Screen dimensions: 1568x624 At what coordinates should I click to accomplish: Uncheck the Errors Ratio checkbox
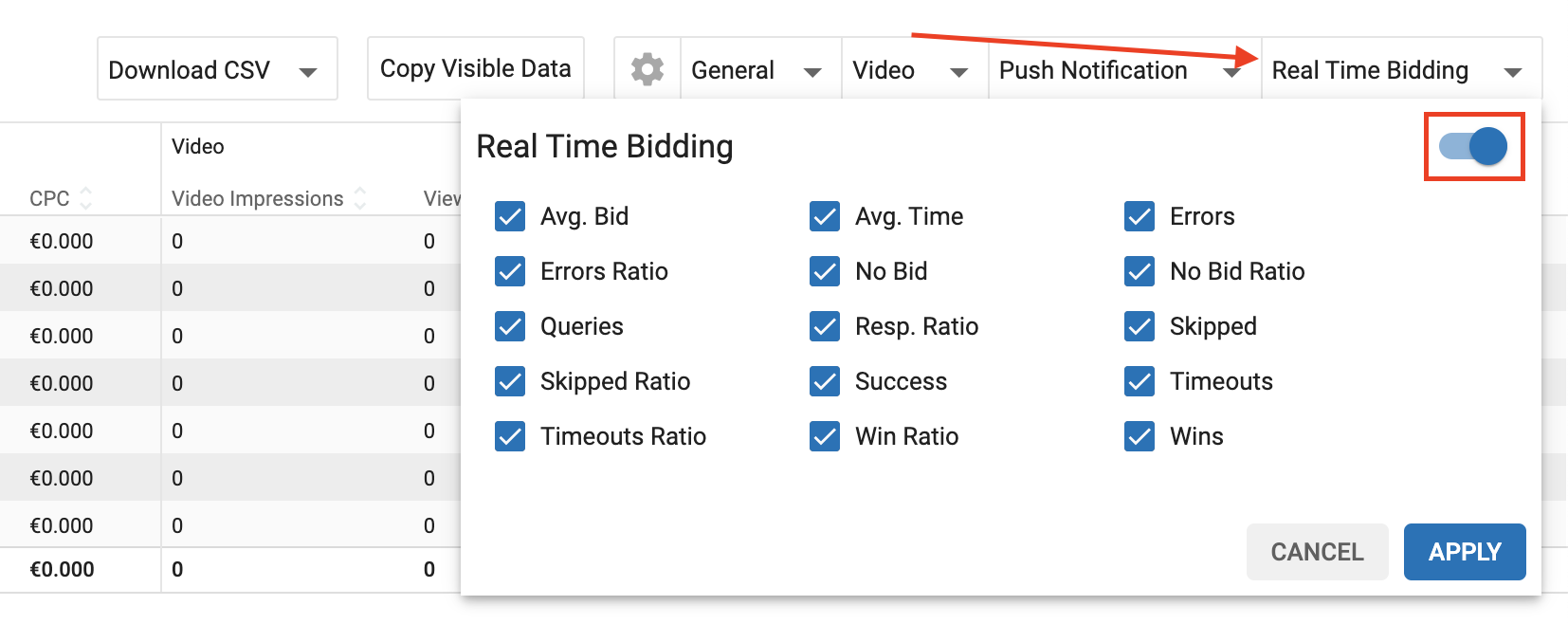510,271
